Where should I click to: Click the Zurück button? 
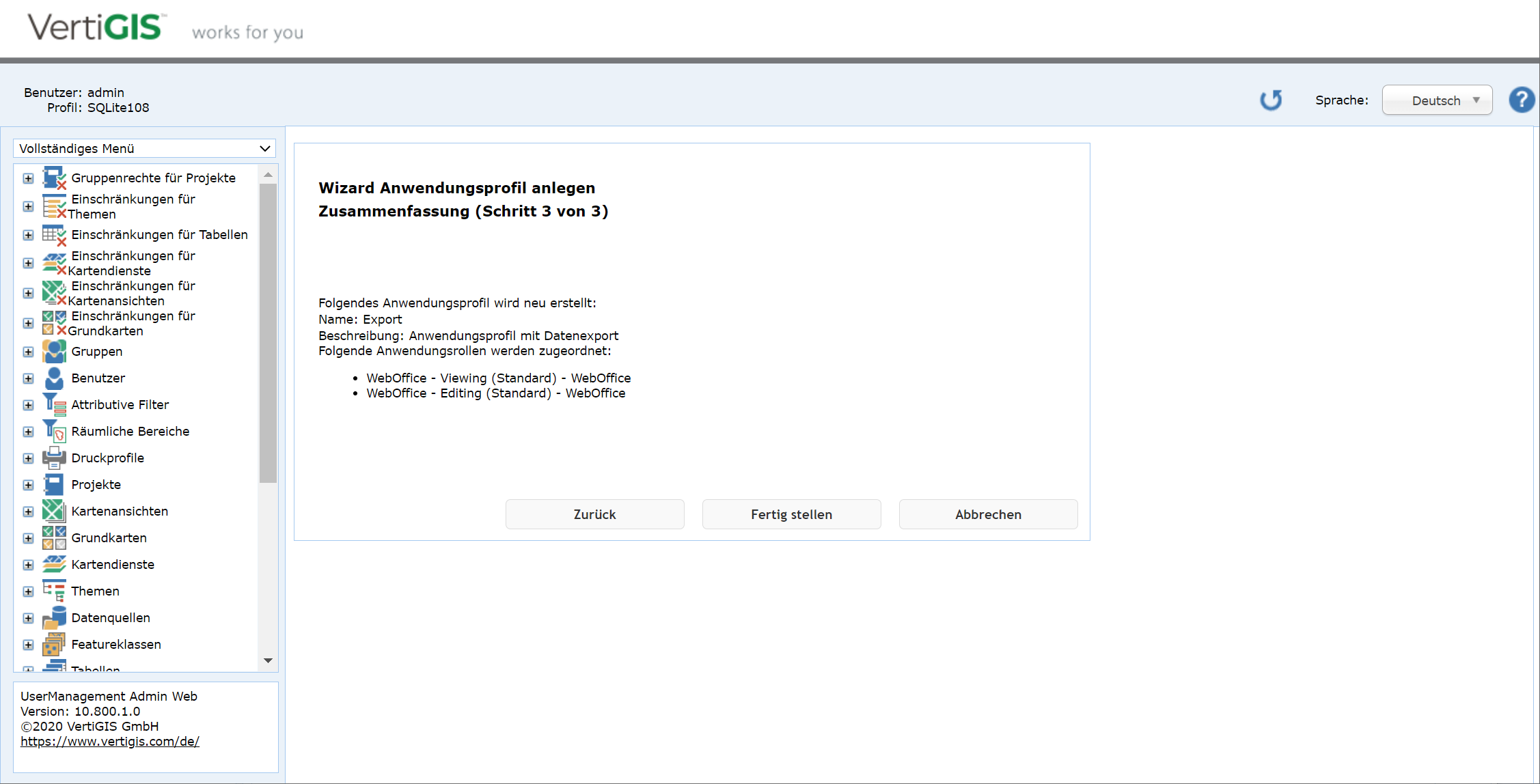594,514
